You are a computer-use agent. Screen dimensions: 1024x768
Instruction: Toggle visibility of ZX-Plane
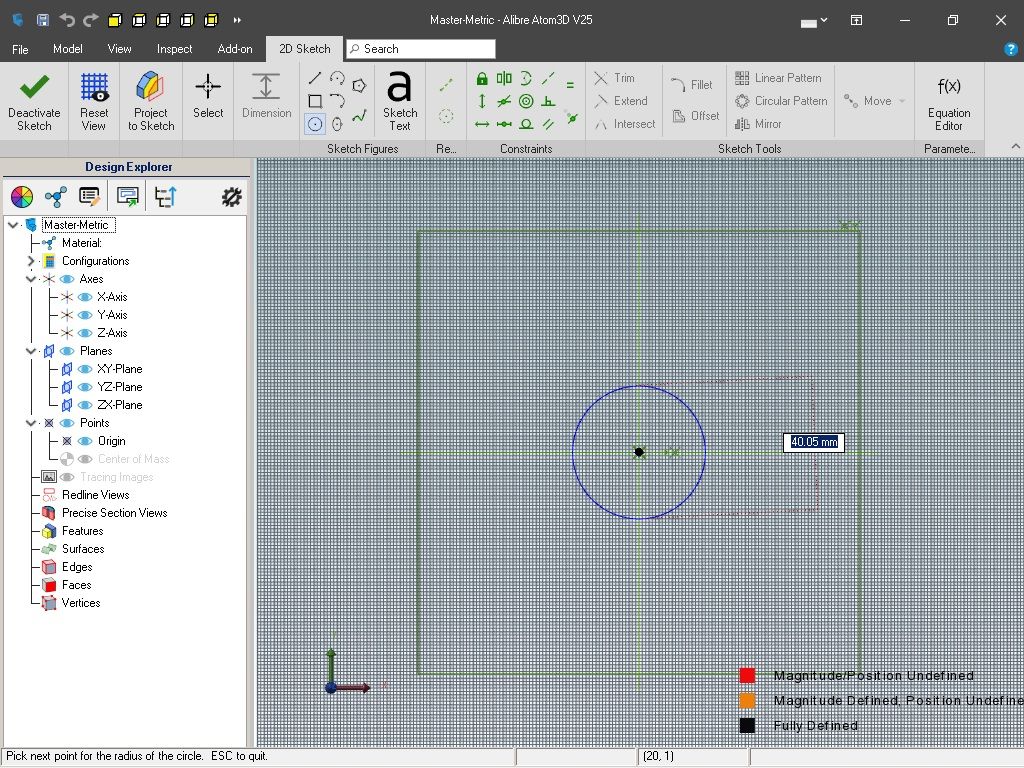[x=85, y=405]
